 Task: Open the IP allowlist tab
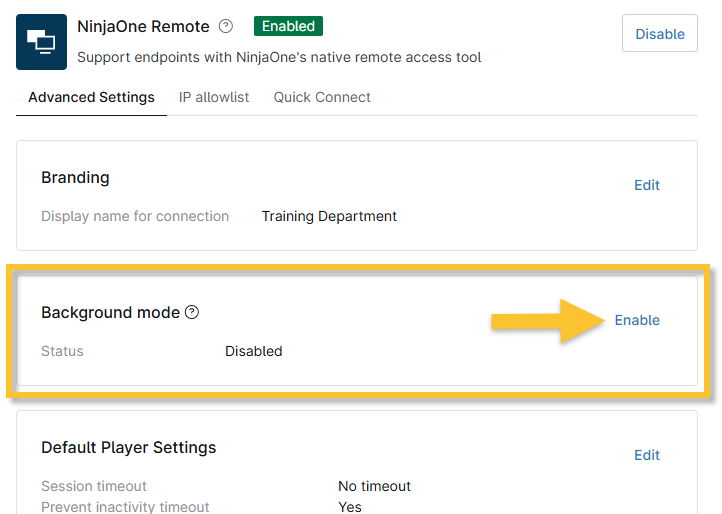[x=214, y=98]
